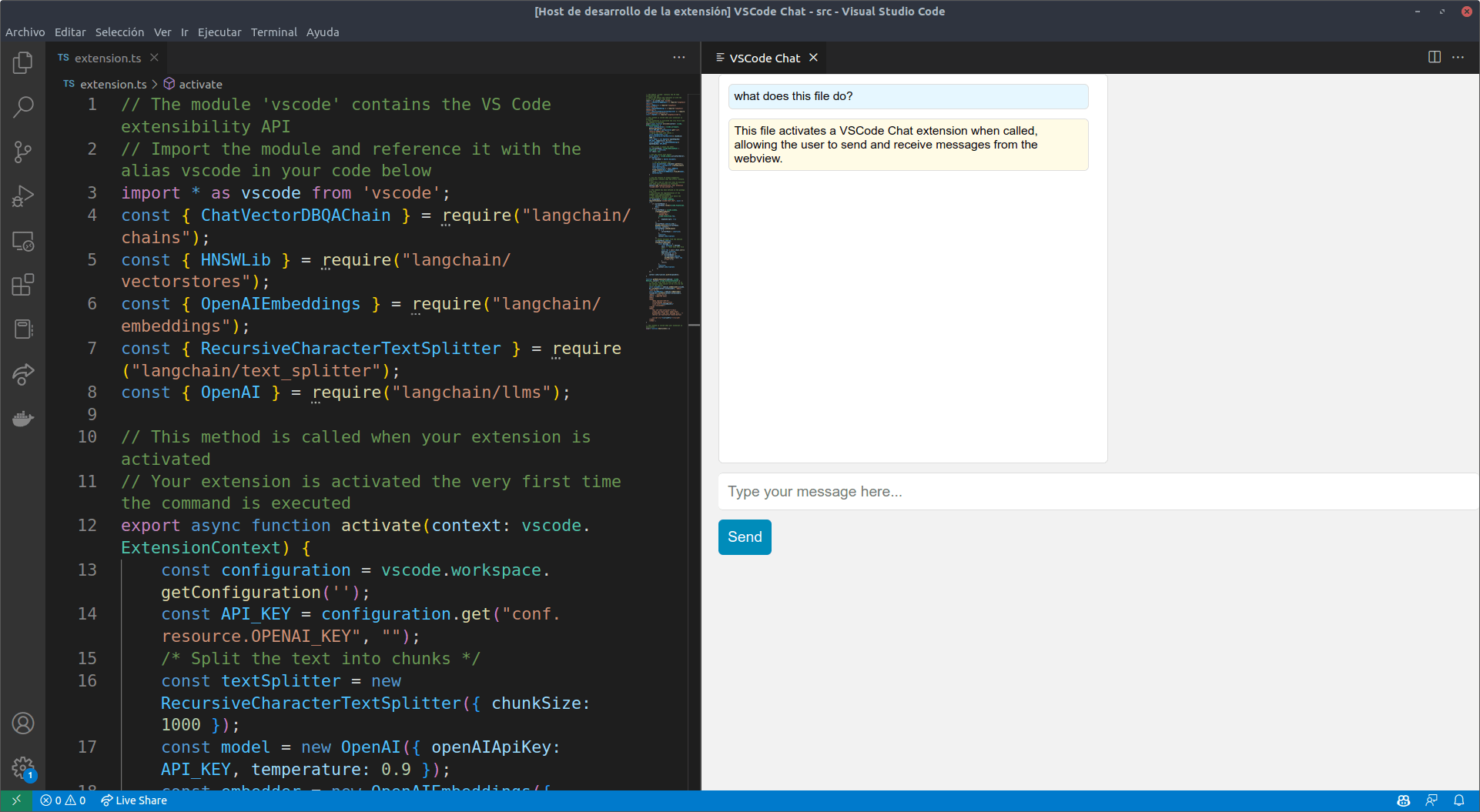This screenshot has height=812, width=1480.
Task: Open the Extensions view
Action: point(23,285)
